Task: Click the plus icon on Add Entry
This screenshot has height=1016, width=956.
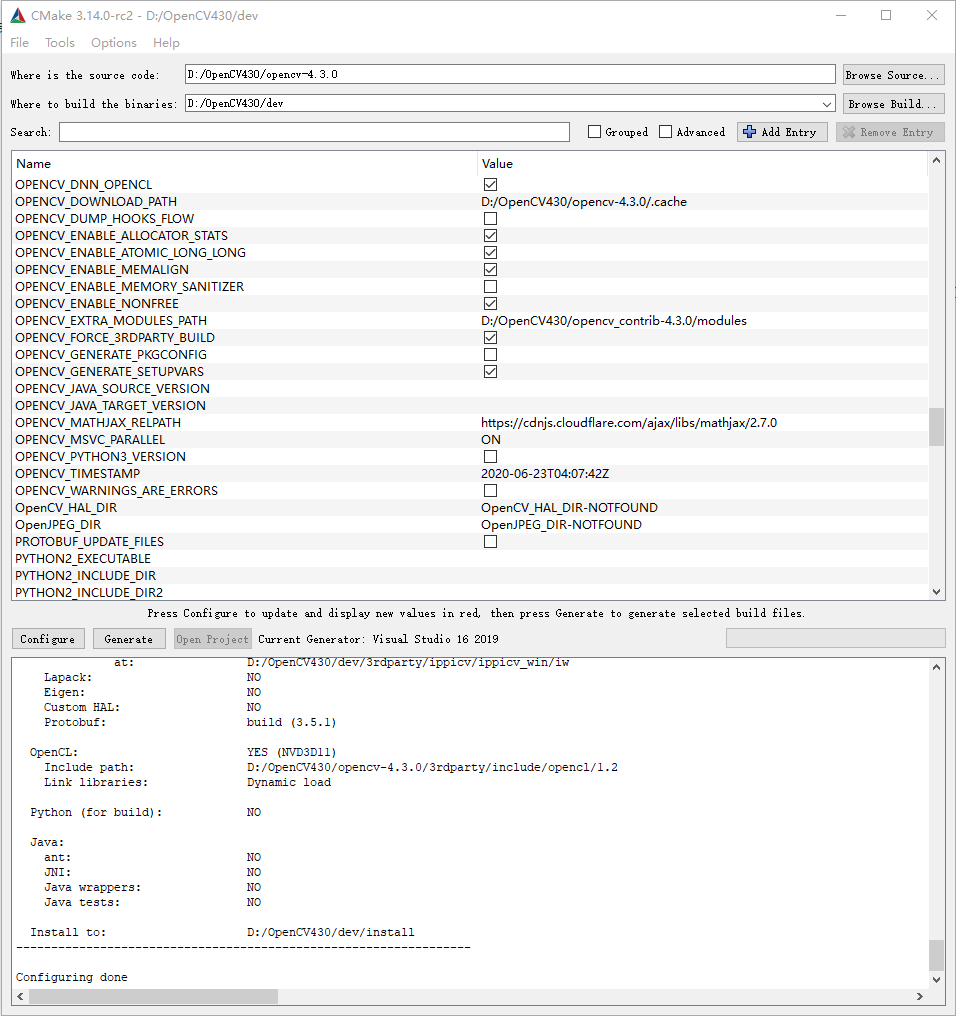Action: (749, 132)
